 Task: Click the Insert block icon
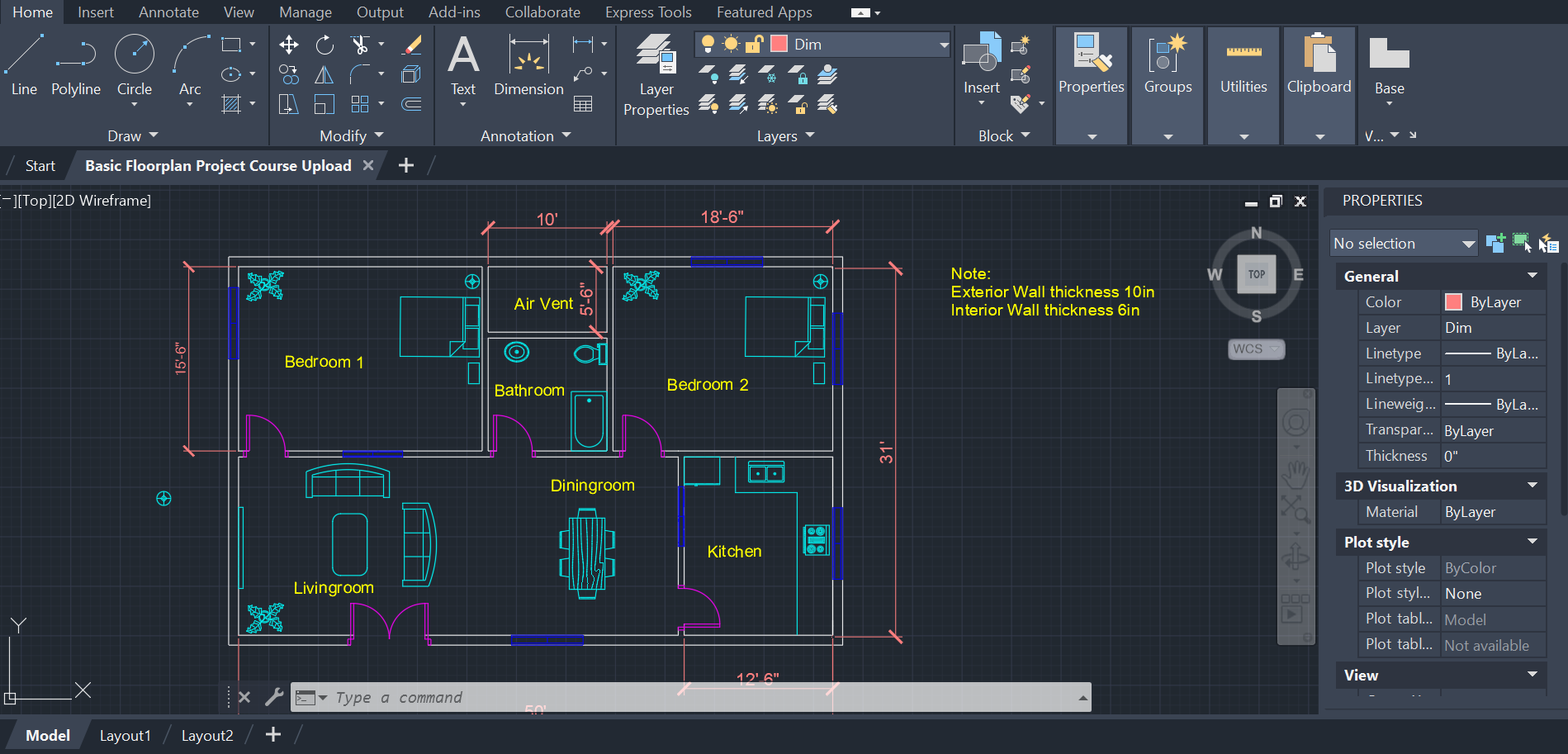(x=982, y=64)
